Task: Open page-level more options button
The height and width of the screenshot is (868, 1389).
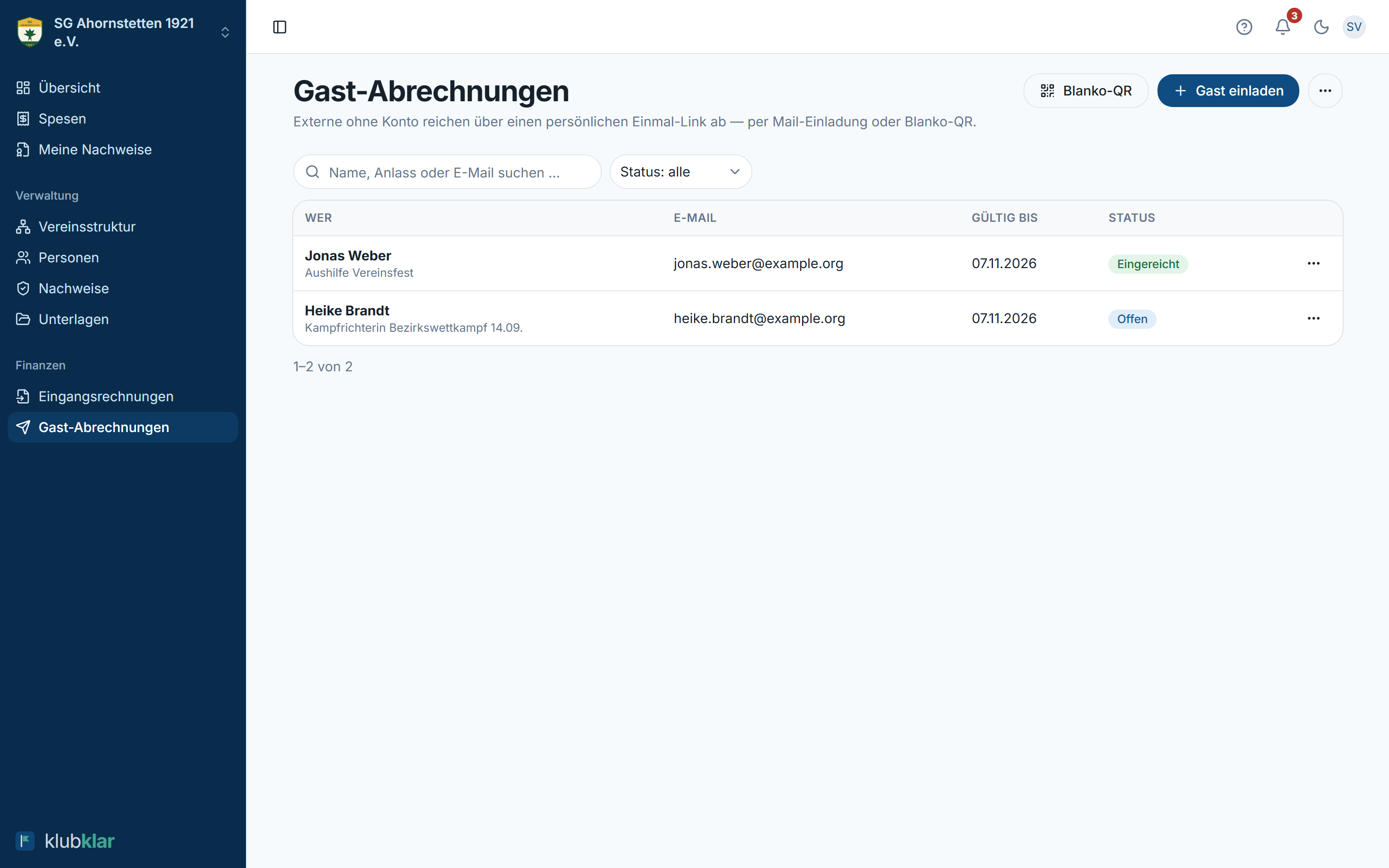Action: [x=1325, y=91]
